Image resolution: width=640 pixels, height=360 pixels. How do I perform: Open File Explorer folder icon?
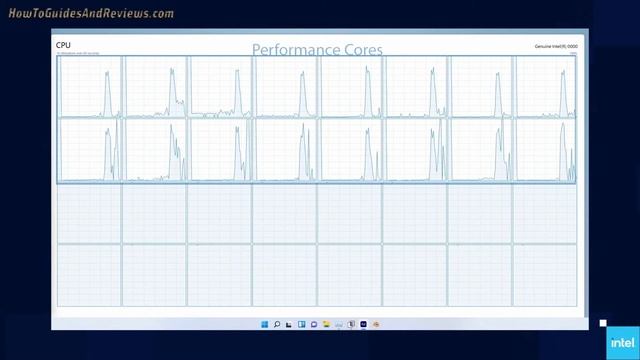(326, 324)
